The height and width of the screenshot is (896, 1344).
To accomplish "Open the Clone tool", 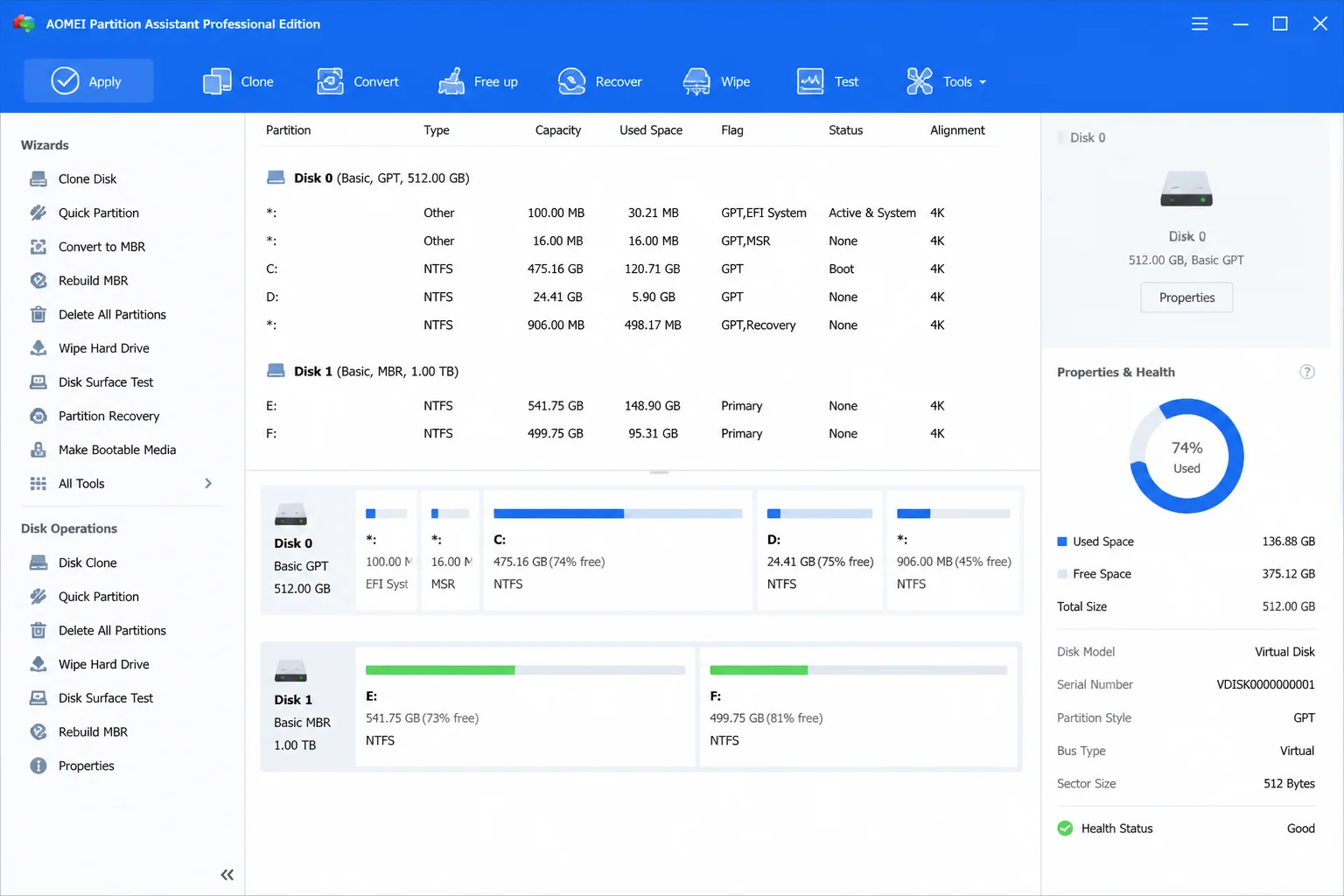I will [x=239, y=81].
